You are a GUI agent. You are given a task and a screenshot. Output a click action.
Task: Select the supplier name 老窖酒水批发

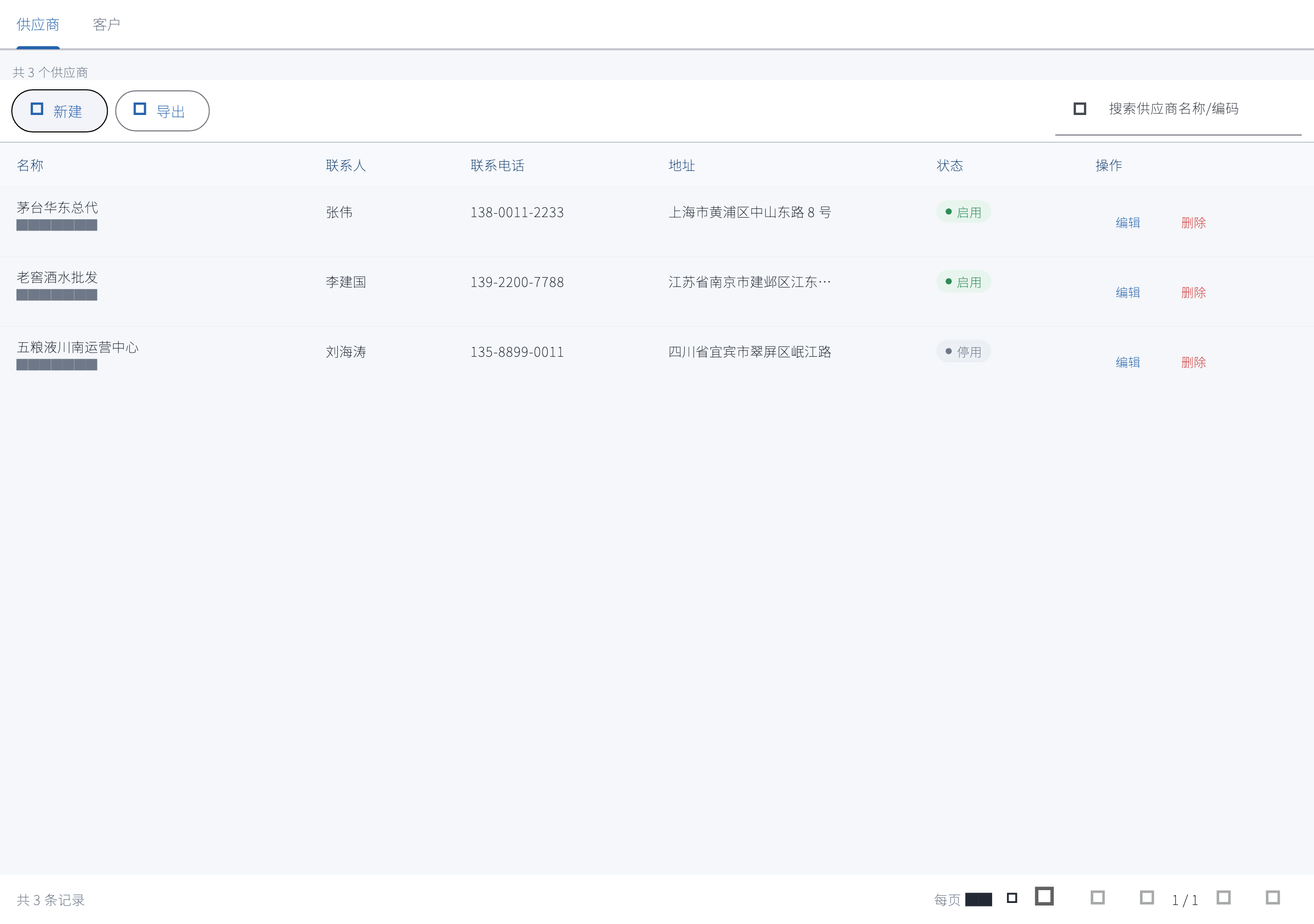[x=57, y=277]
